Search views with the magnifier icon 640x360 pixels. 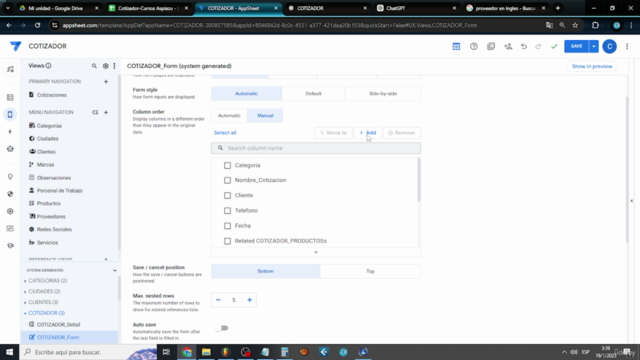[x=94, y=66]
